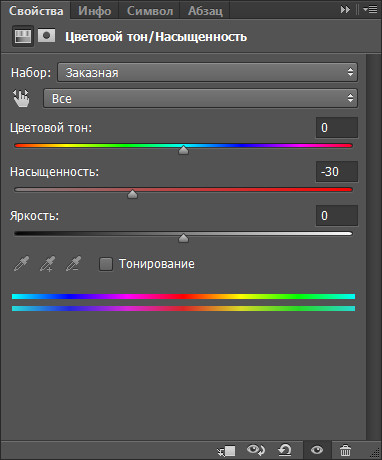The width and height of the screenshot is (382, 460).
Task: Click the Насыщенность slider handle
Action: point(132,194)
